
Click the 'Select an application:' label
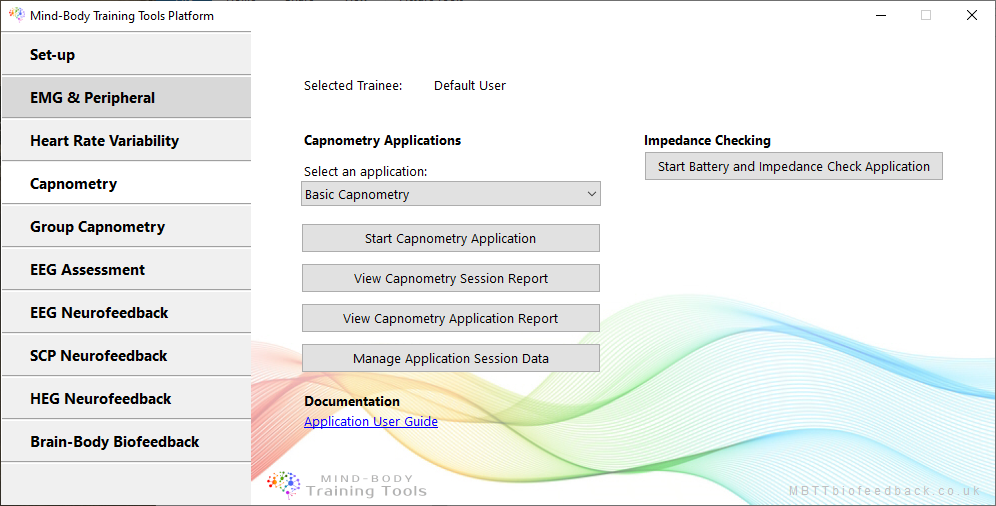(365, 171)
